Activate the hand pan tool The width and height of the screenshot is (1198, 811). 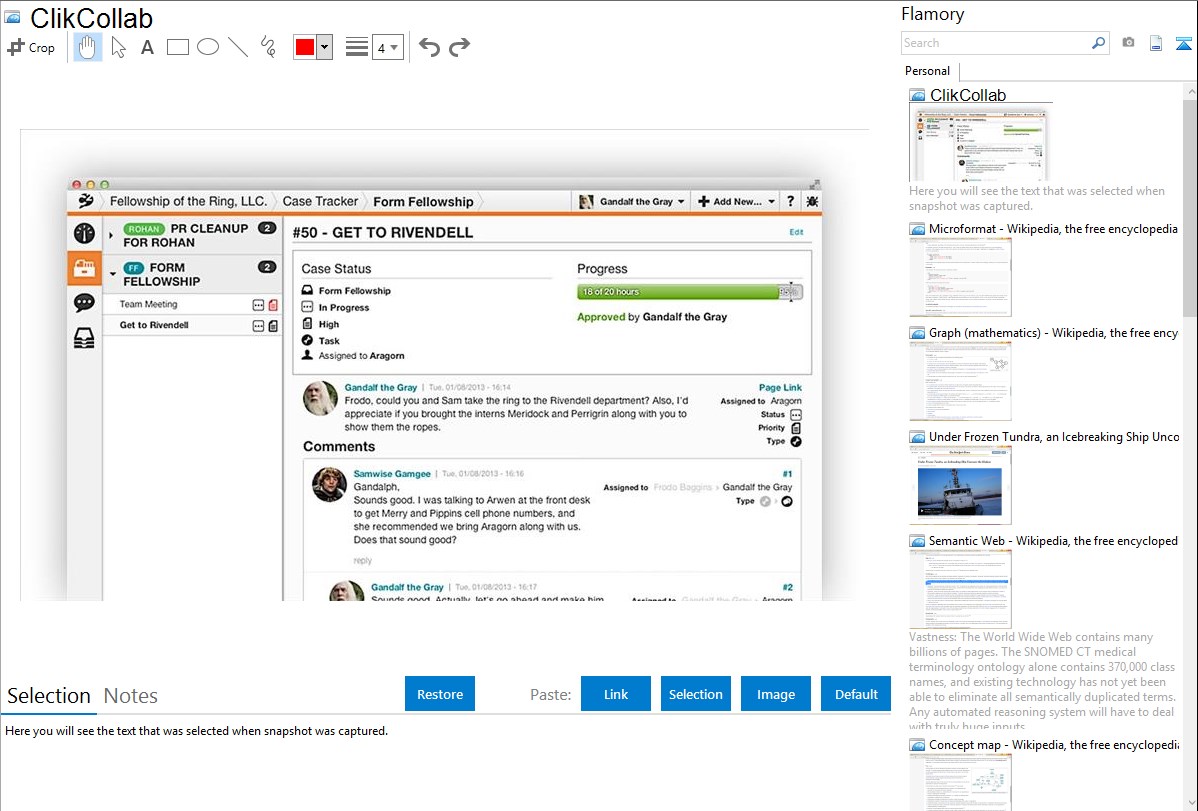pyautogui.click(x=88, y=47)
